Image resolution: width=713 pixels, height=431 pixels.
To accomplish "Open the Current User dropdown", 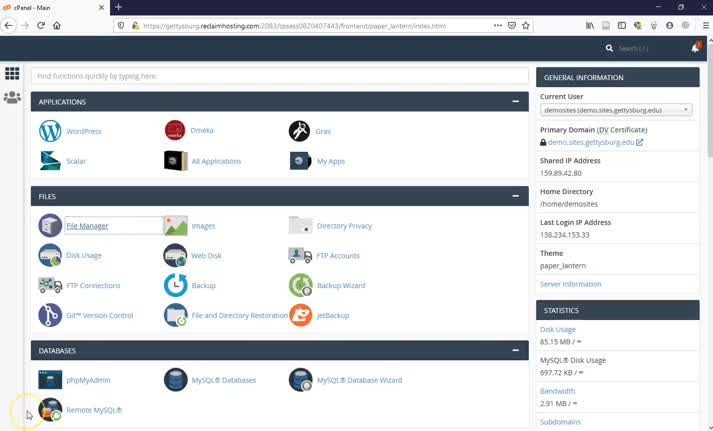I will point(616,110).
